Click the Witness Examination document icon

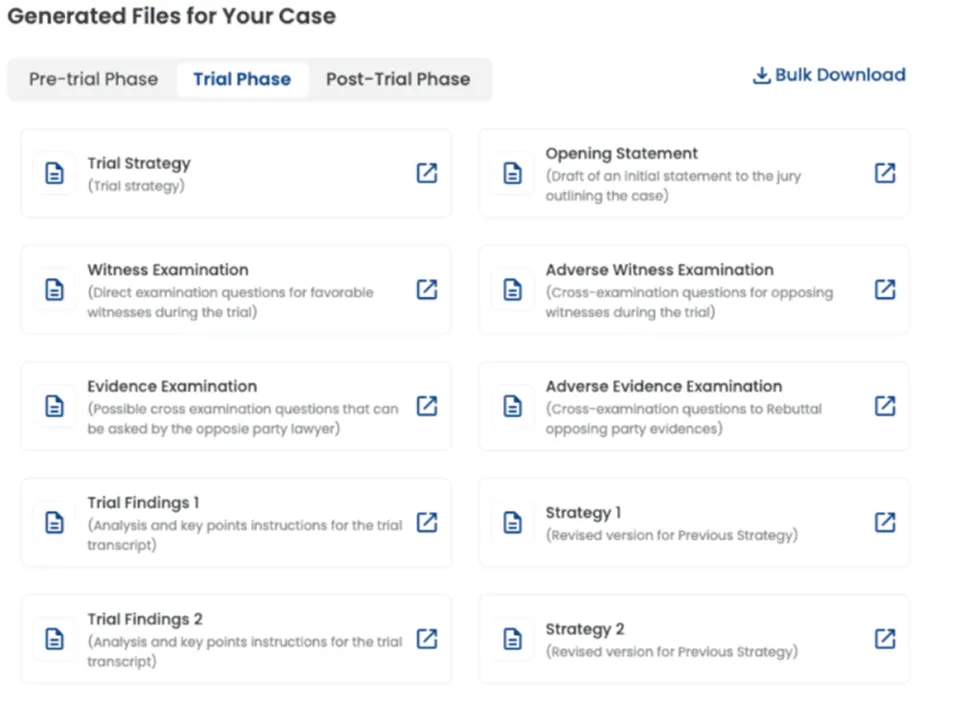(55, 289)
